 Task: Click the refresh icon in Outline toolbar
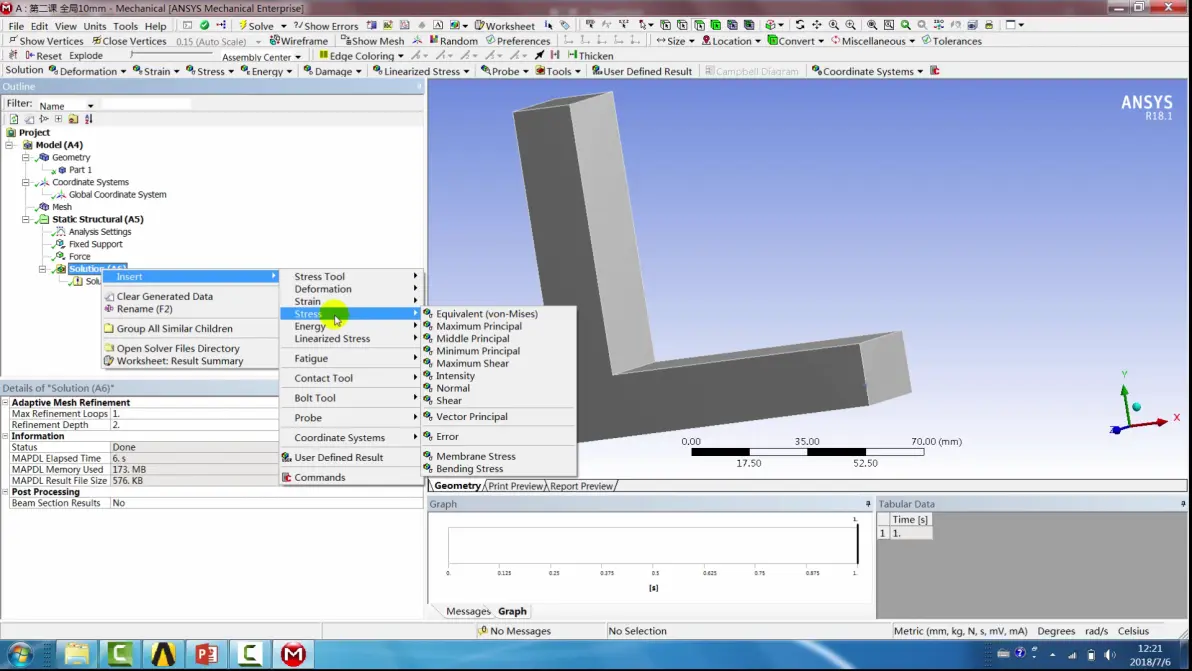[x=14, y=119]
